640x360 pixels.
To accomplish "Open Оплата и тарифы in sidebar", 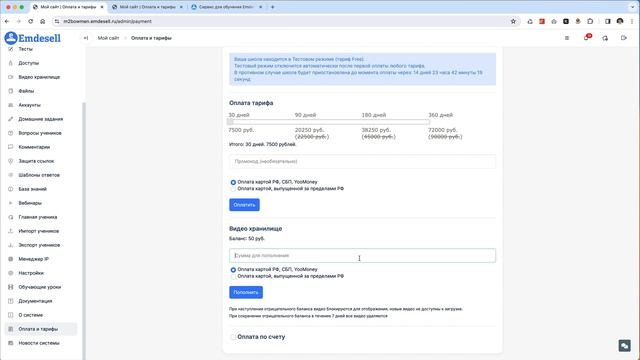I will (40, 329).
